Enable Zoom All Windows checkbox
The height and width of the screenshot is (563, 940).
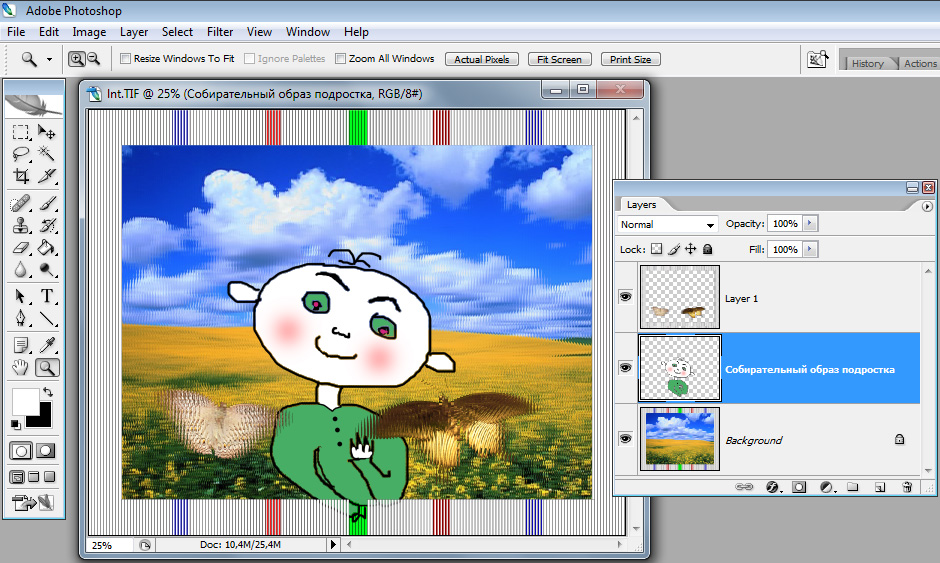click(341, 59)
